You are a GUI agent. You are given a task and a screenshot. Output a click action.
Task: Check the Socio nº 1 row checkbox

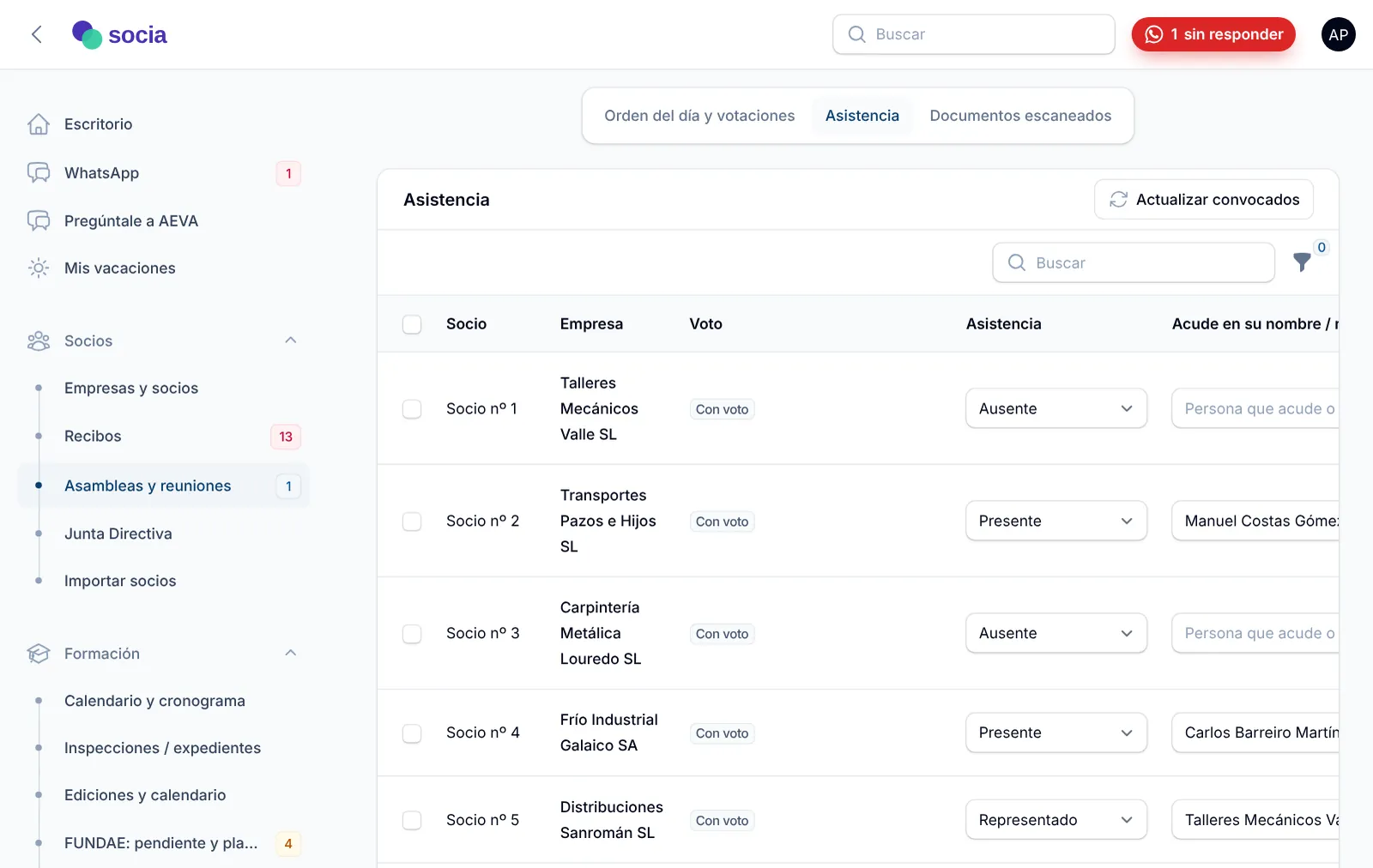point(412,409)
